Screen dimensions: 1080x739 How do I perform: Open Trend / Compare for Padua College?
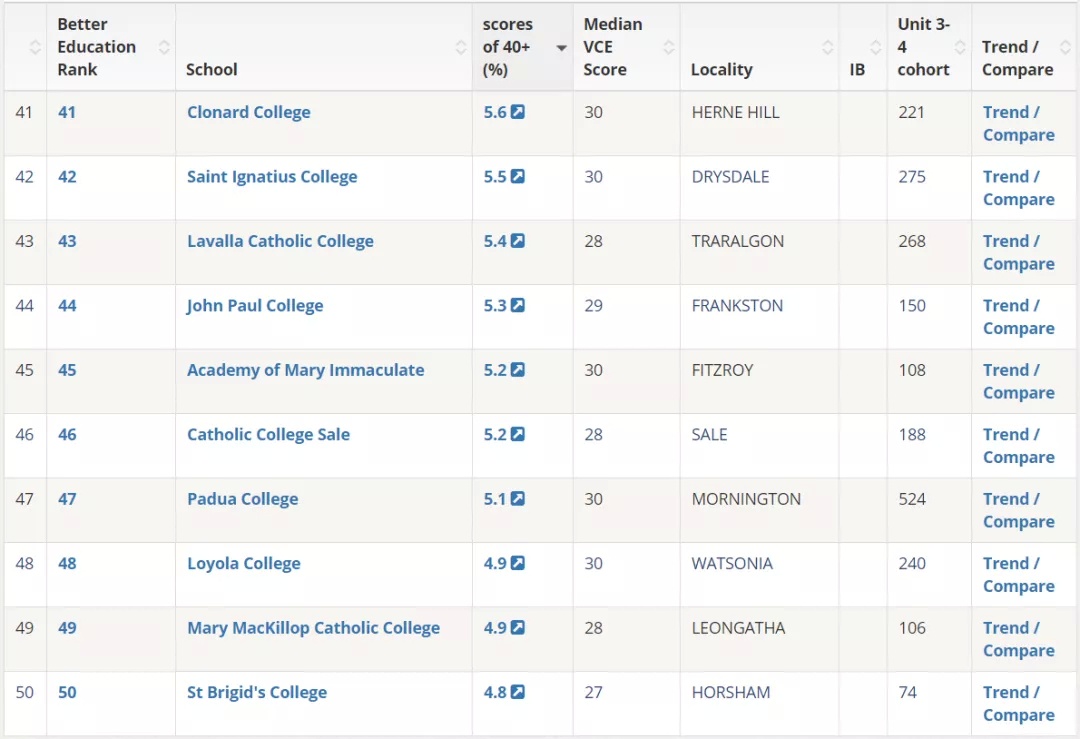(x=1019, y=510)
